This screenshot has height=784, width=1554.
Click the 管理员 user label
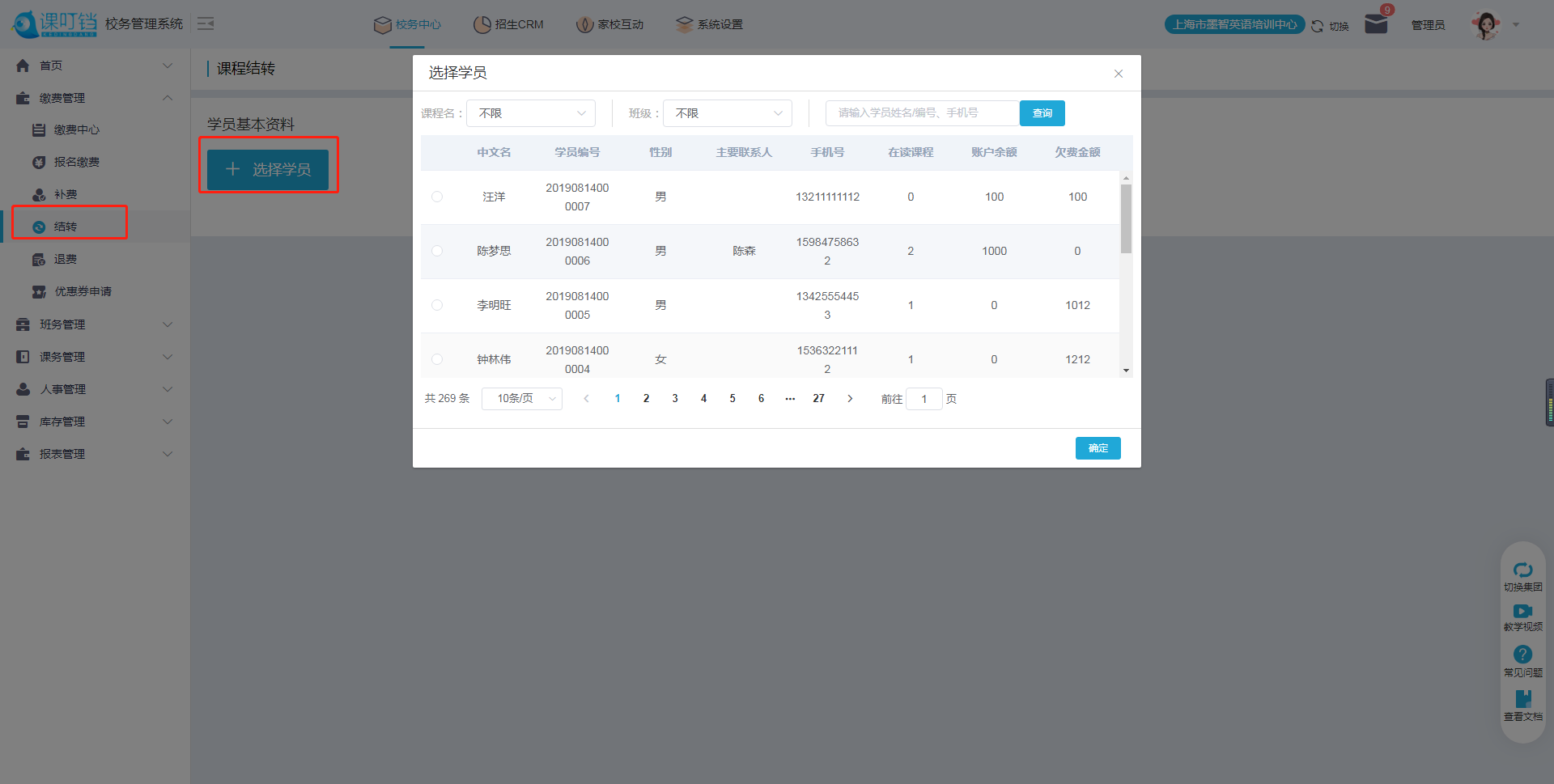(x=1428, y=25)
